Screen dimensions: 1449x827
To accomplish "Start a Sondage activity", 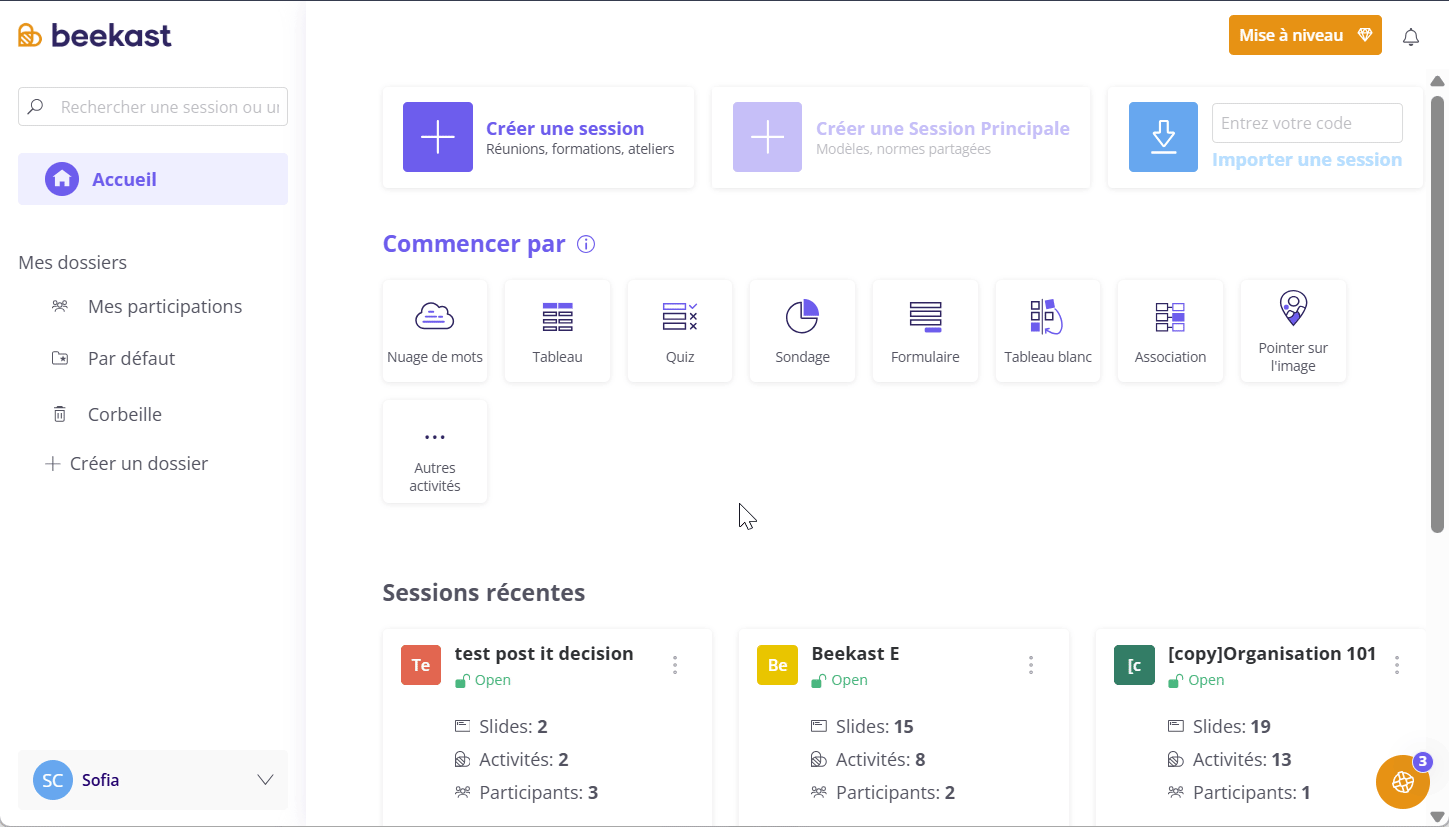I will click(802, 331).
